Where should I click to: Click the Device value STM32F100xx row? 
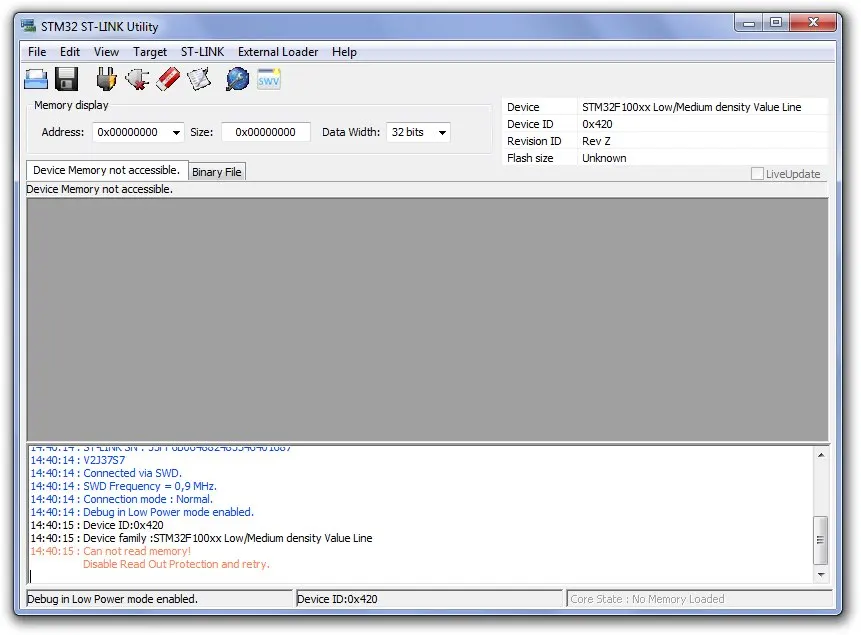(x=691, y=107)
